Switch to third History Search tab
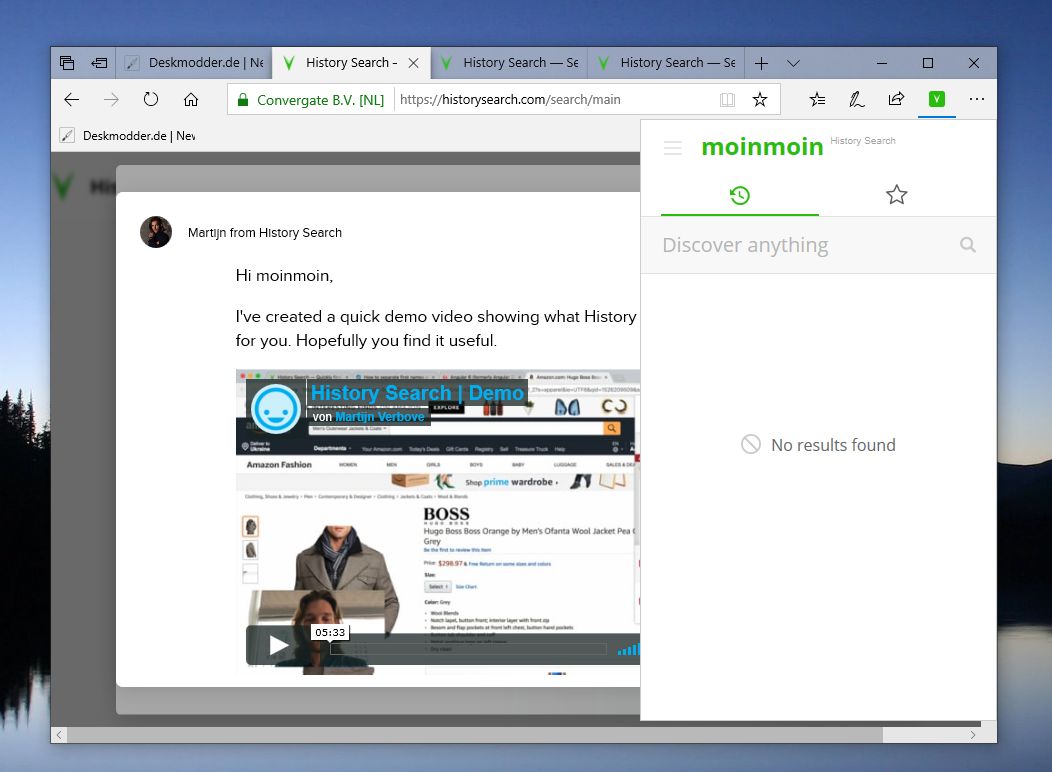This screenshot has height=772, width=1052. 666,63
